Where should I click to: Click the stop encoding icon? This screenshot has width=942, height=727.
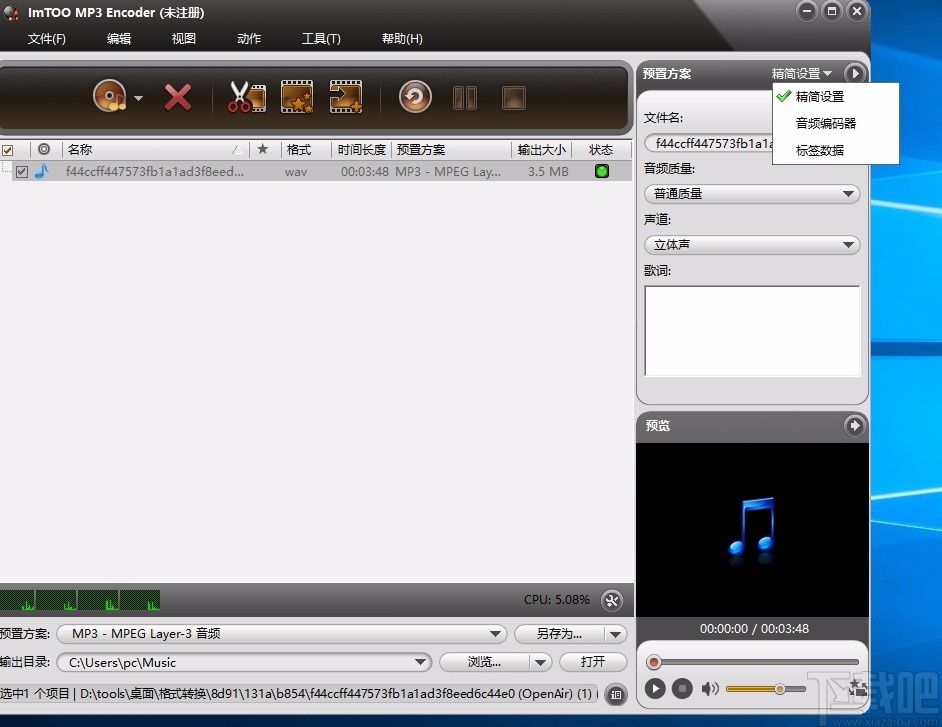click(x=512, y=97)
